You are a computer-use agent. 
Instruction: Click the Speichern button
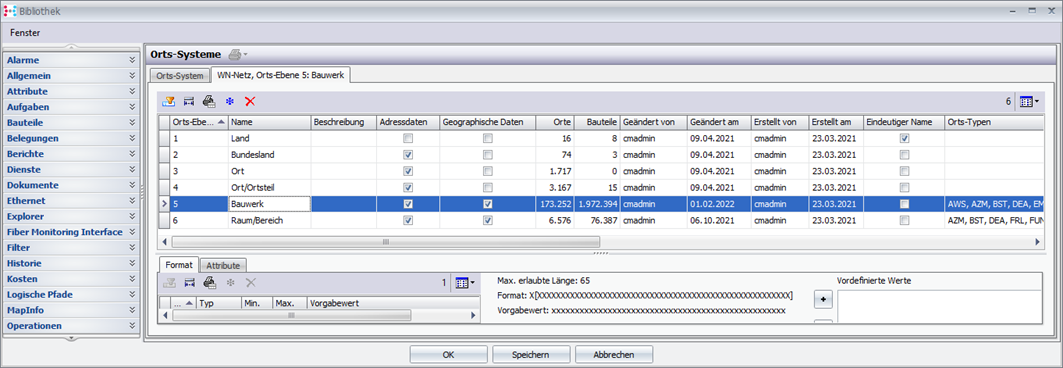coord(531,354)
